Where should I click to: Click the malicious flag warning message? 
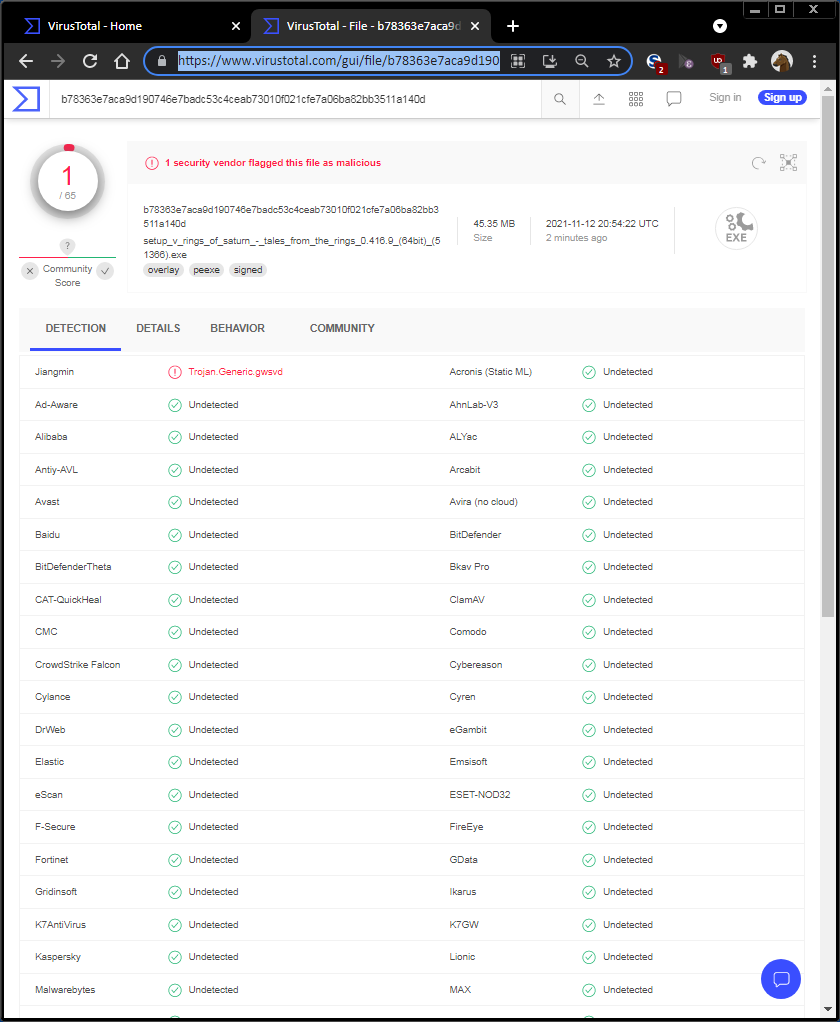(273, 163)
